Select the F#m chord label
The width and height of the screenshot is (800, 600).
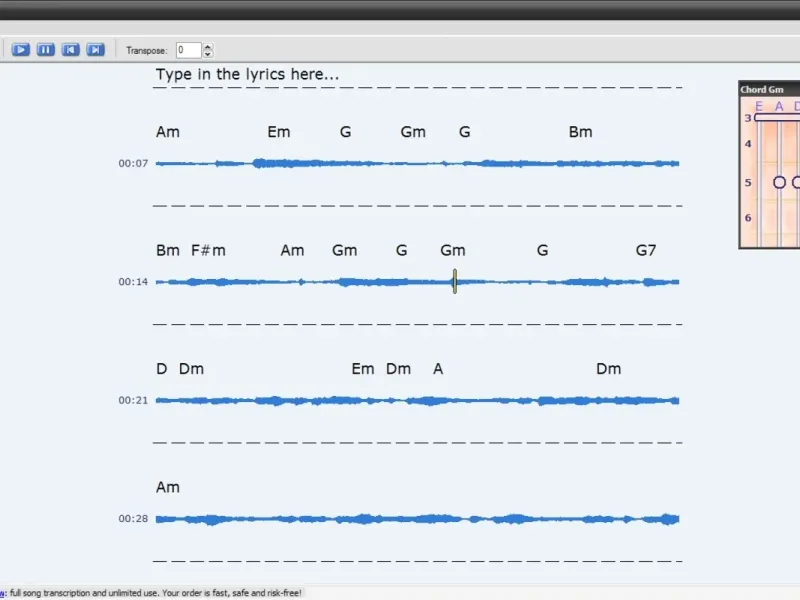click(208, 251)
